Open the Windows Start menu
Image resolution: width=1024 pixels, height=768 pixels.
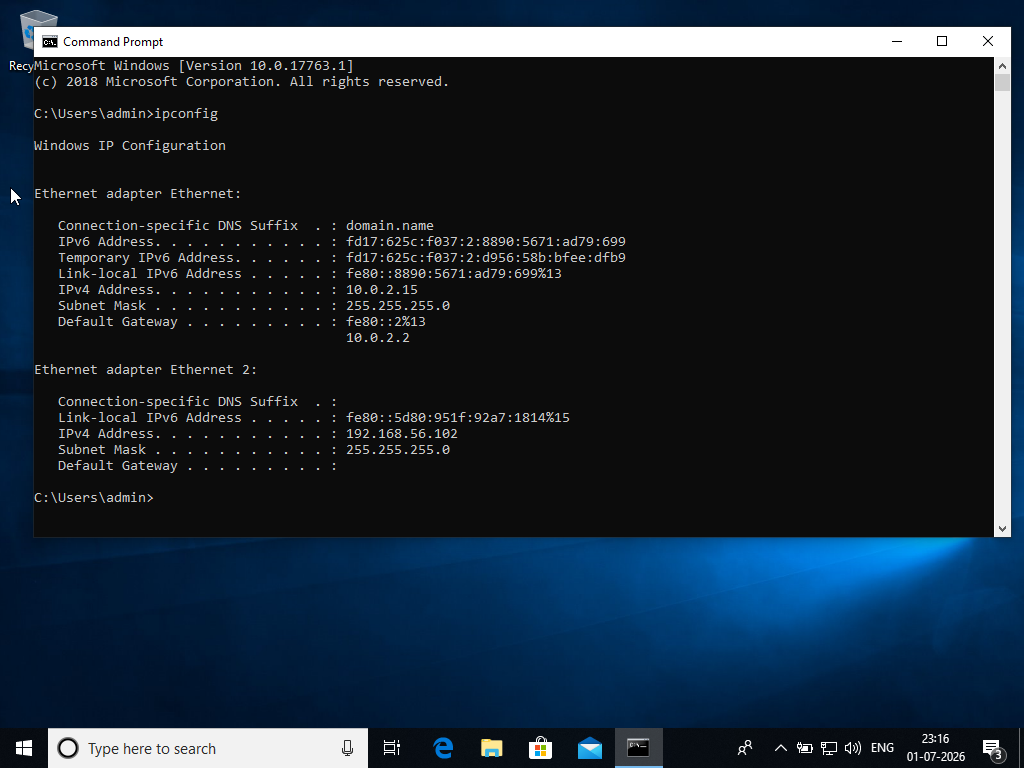[x=24, y=748]
